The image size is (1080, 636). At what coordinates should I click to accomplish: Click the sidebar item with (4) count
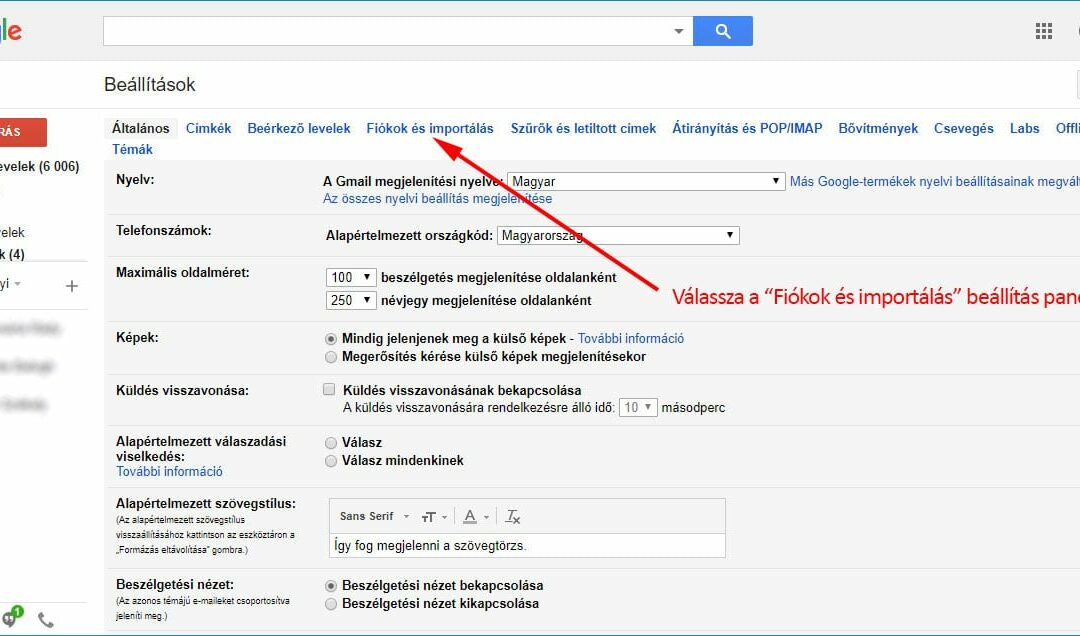tap(12, 254)
